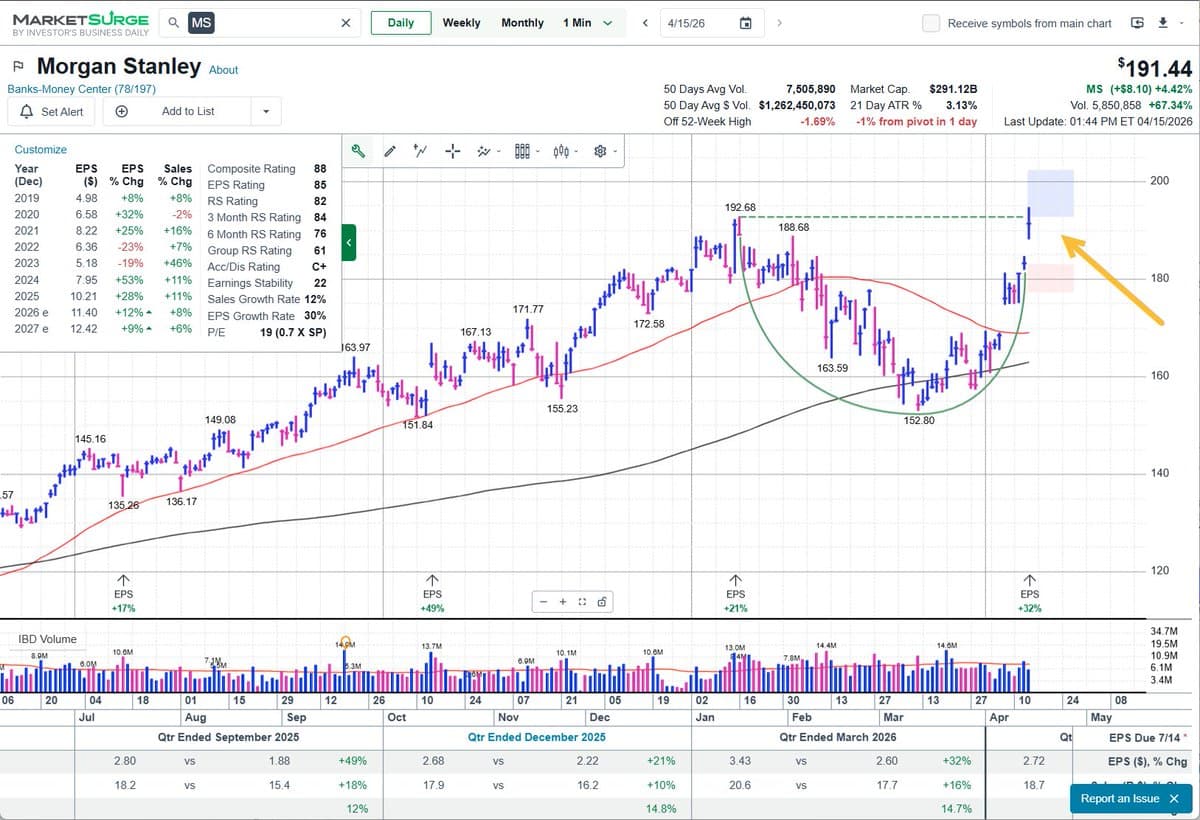Zoom out the chart with minus icon

pyautogui.click(x=543, y=601)
